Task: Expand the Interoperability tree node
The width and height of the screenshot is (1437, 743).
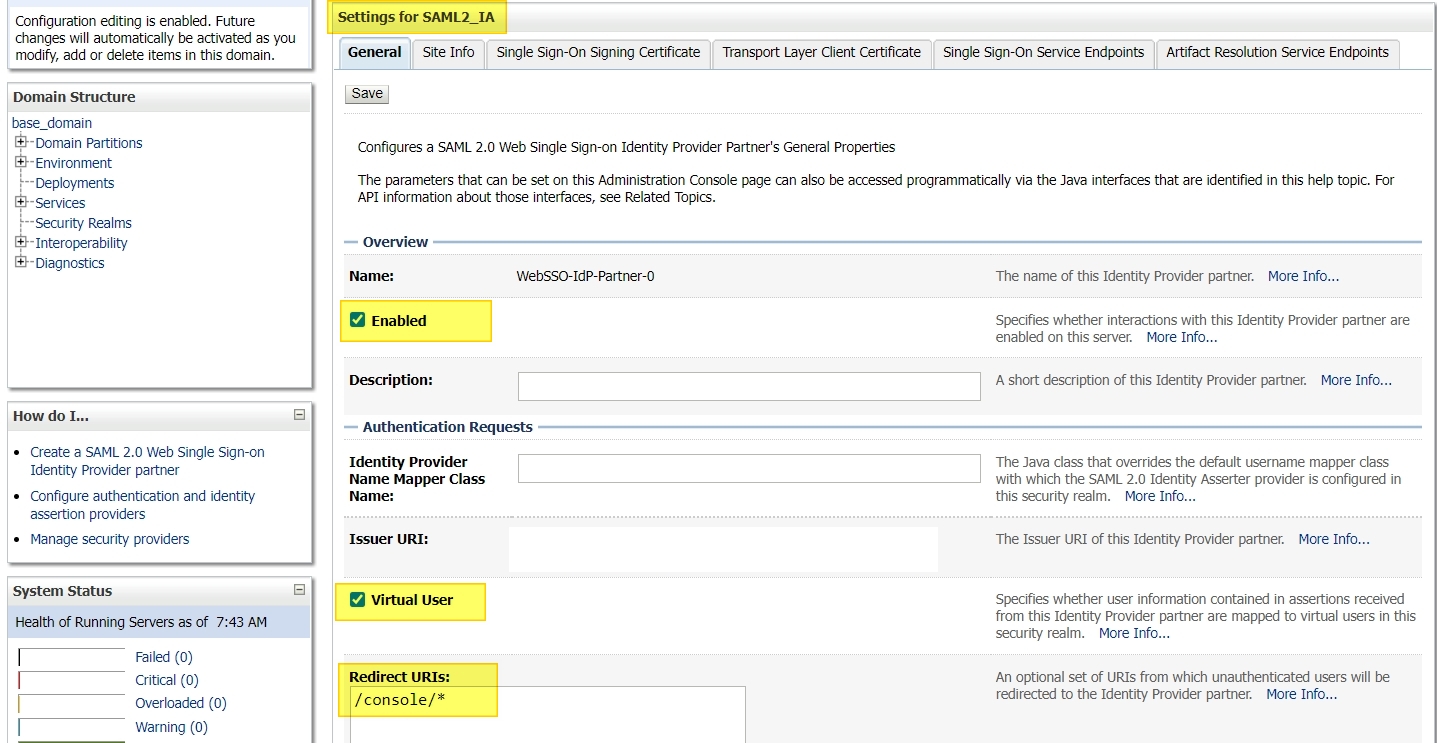Action: click(21, 242)
